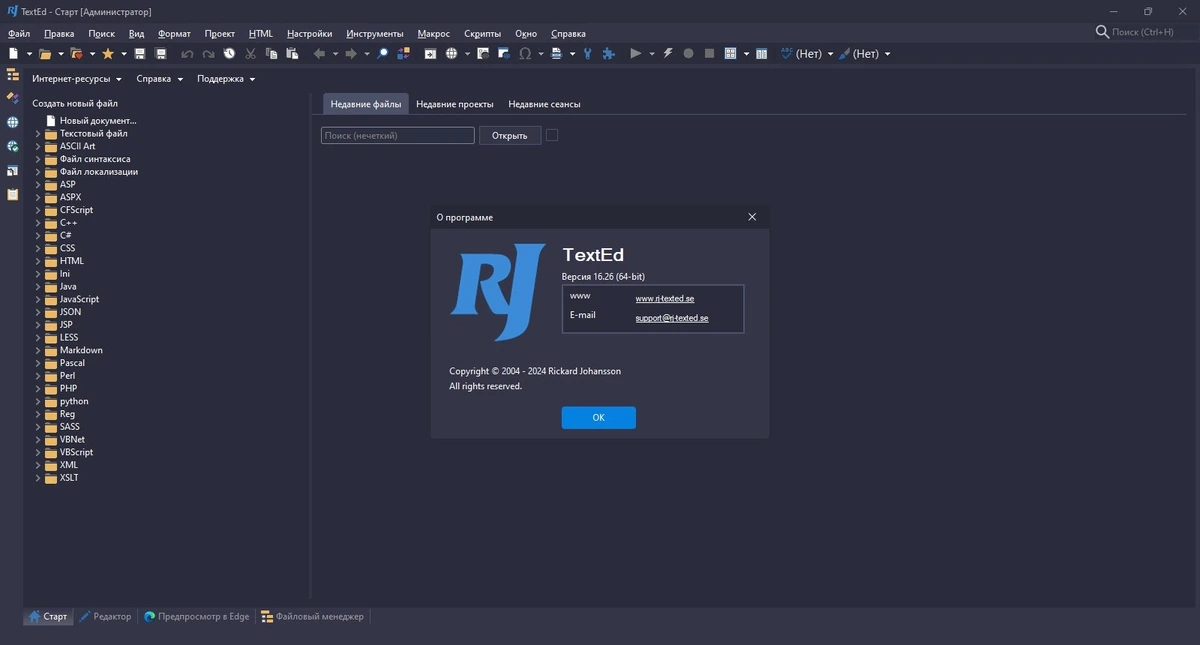Toggle the checkbox beside Открыть button
Viewport: 1200px width, 645px height.
[552, 135]
